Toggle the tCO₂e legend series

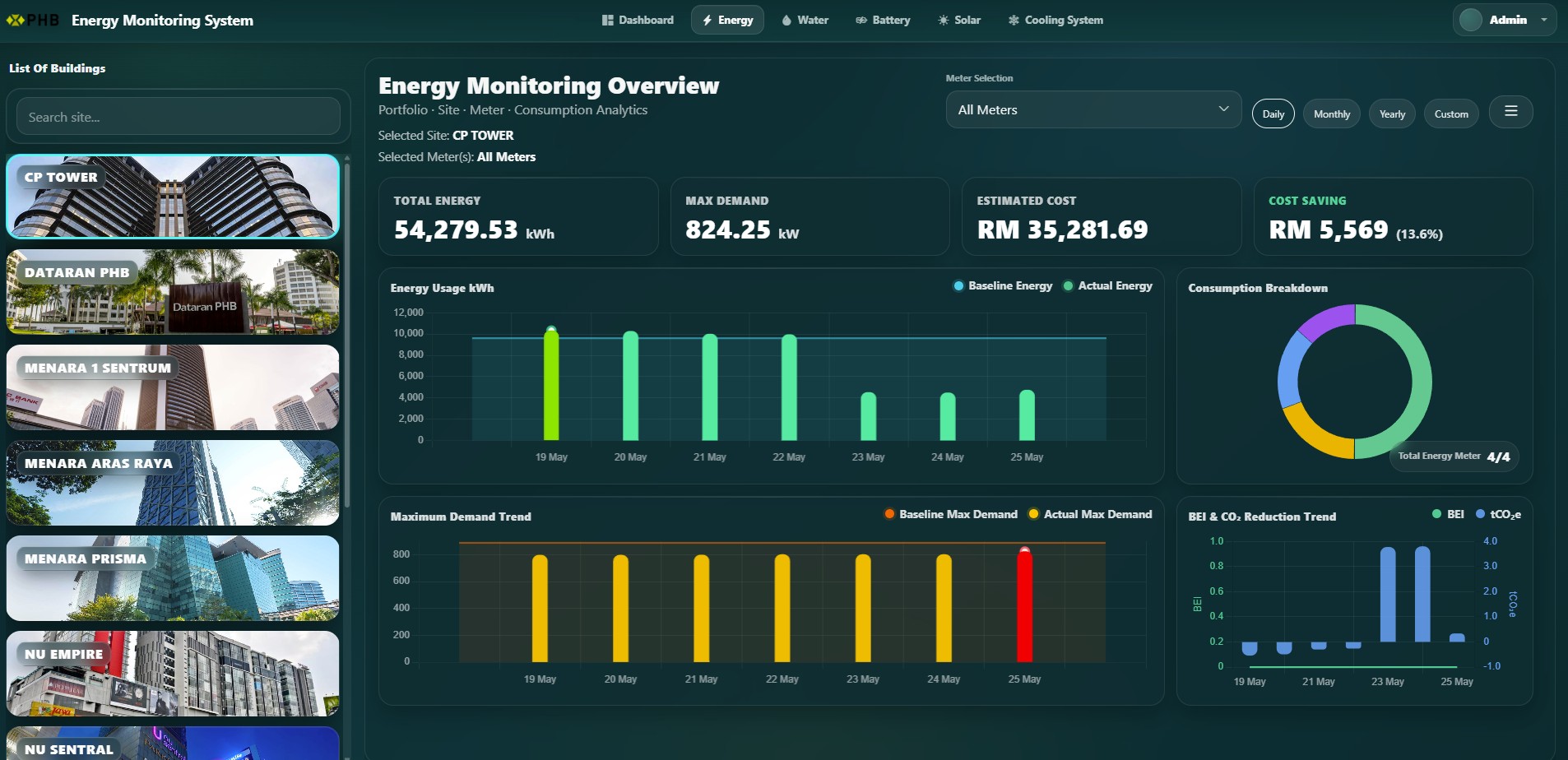pyautogui.click(x=1498, y=514)
